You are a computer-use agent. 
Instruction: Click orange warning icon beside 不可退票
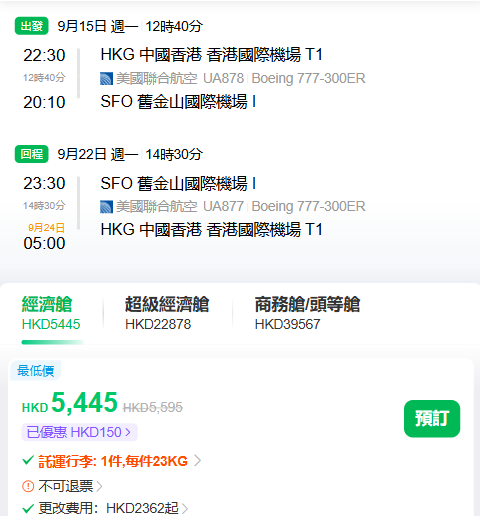[x=28, y=486]
